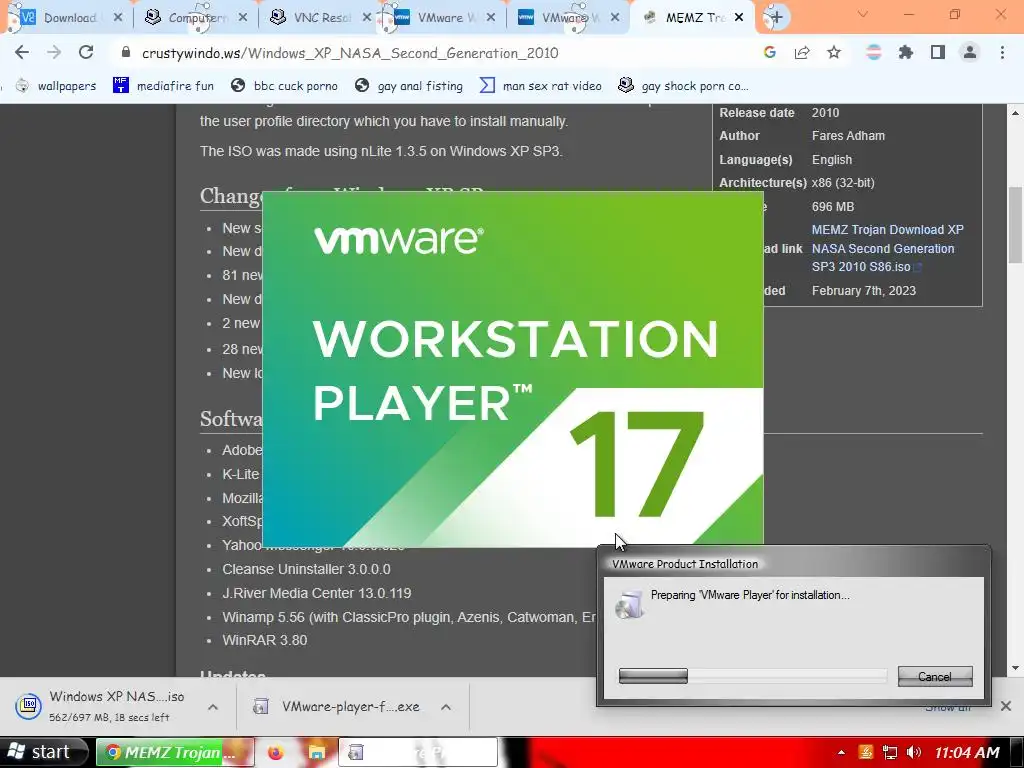This screenshot has height=768, width=1024.
Task: Select the VMware installer taskbar button
Action: click(418, 752)
